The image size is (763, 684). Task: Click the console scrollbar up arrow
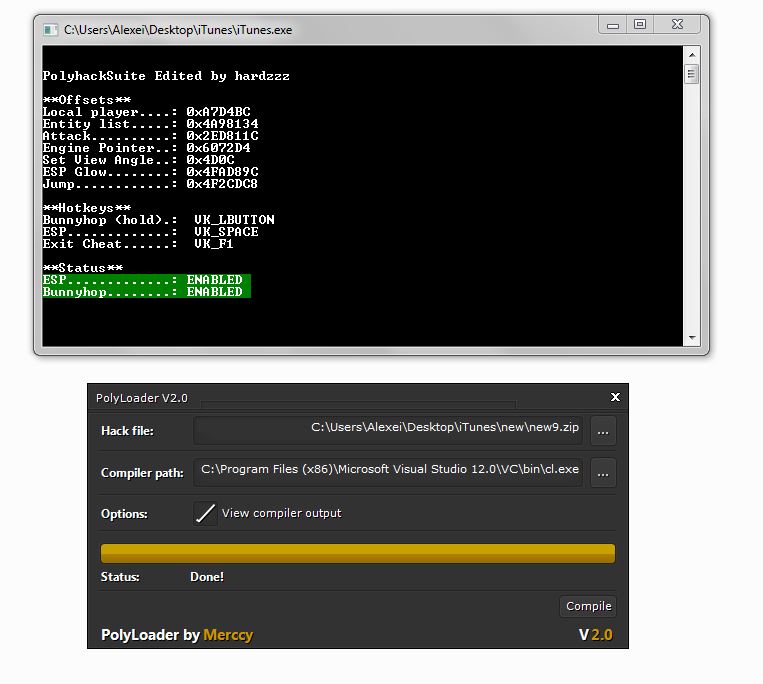tap(691, 55)
